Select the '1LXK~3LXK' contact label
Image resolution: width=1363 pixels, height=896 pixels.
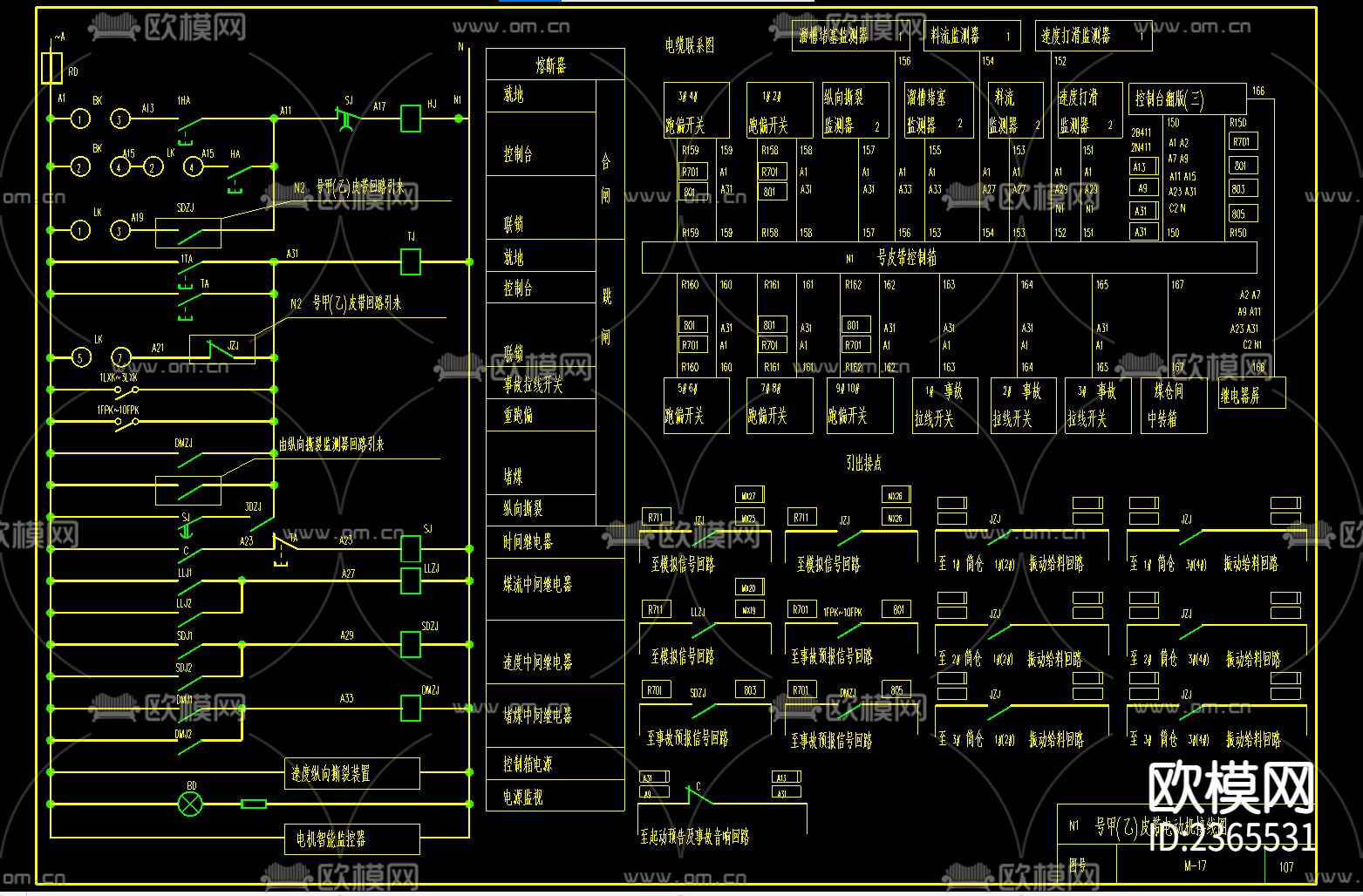pyautogui.click(x=119, y=378)
